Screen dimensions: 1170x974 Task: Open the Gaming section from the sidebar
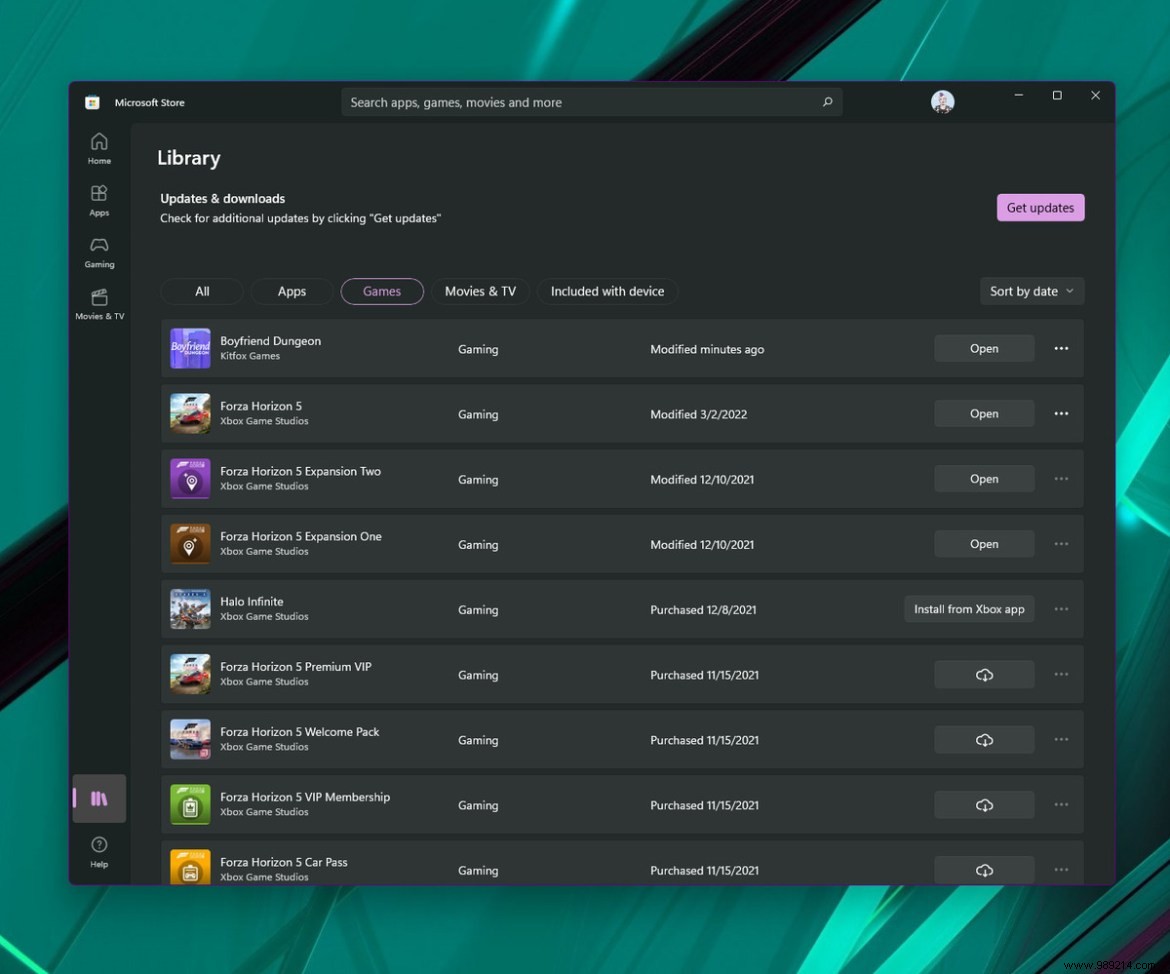point(98,251)
